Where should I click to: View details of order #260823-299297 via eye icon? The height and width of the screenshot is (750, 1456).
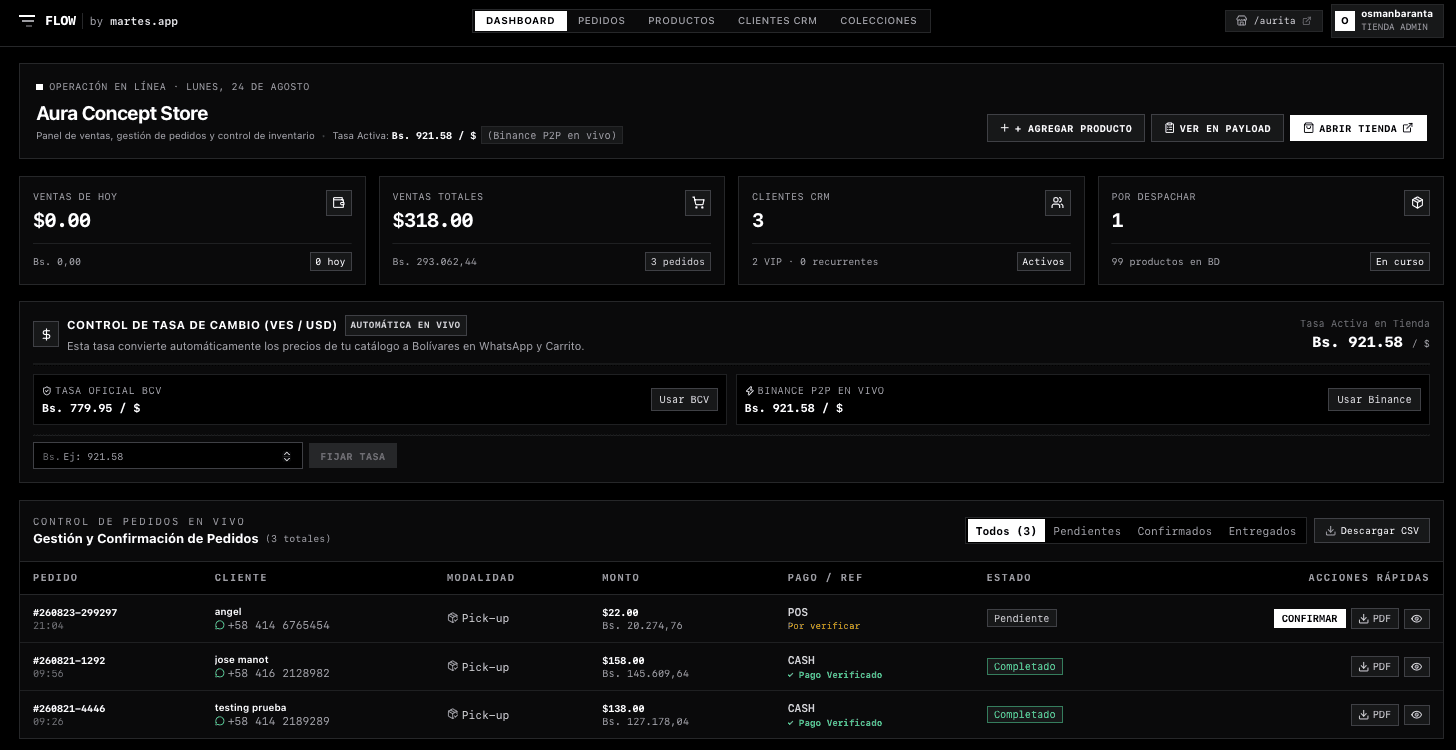1417,619
